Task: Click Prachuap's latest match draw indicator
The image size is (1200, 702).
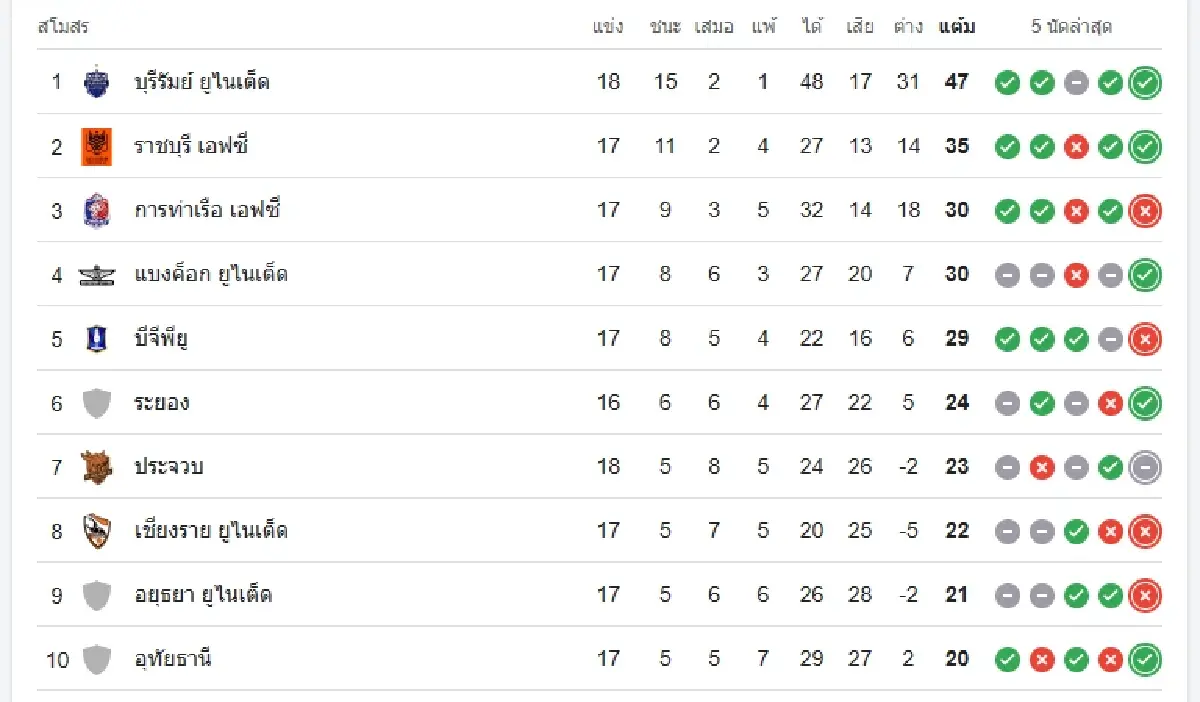Action: pyautogui.click(x=1145, y=467)
